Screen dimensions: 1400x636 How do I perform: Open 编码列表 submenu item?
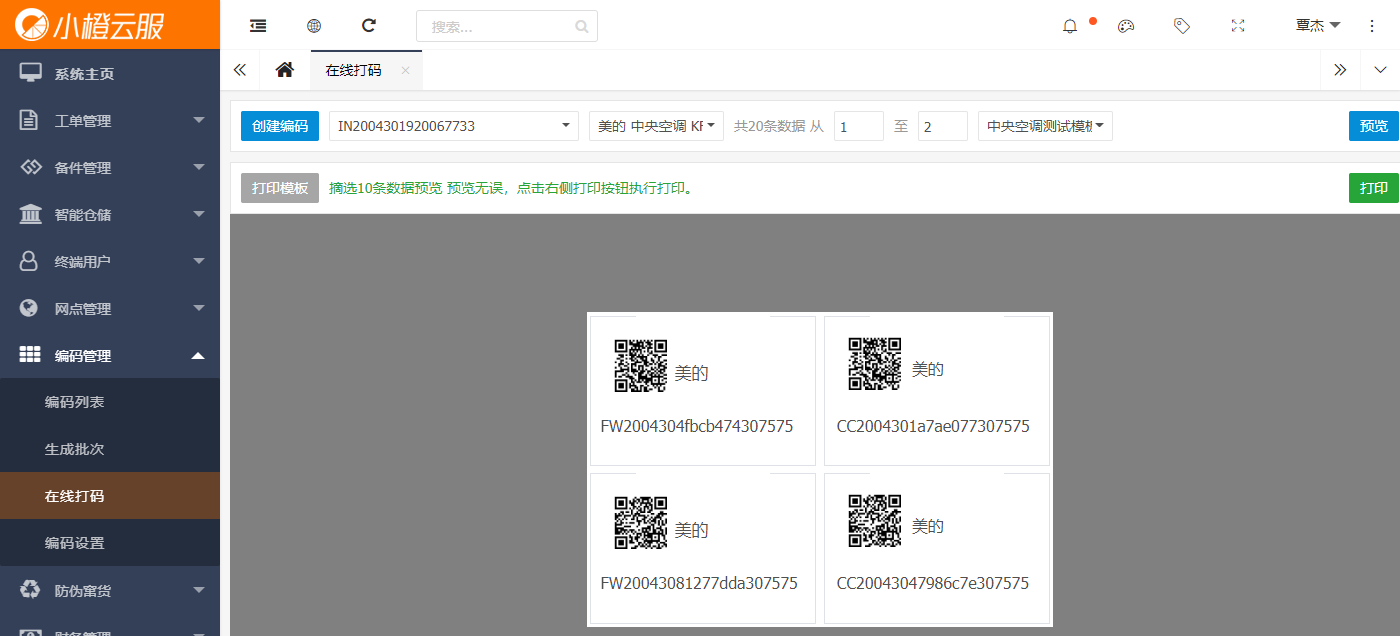pos(110,402)
